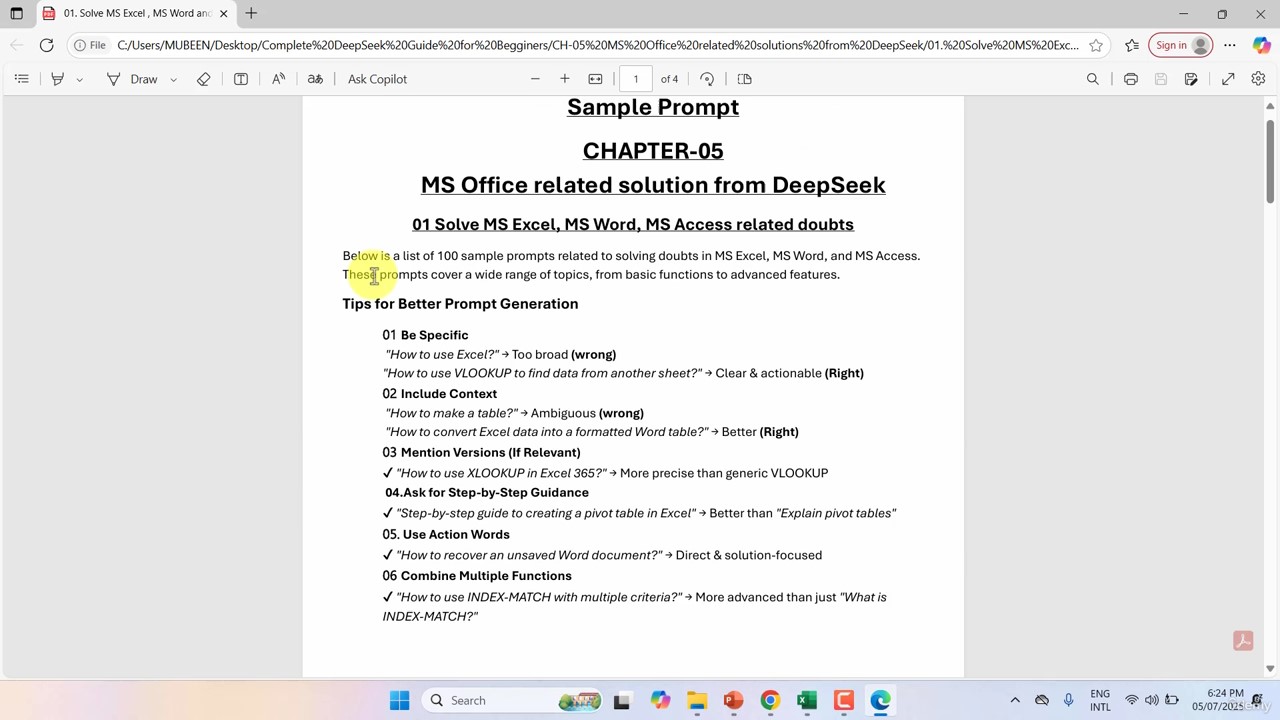This screenshot has height=720, width=1280.
Task: Open the Favorites list
Action: pyautogui.click(x=1132, y=45)
